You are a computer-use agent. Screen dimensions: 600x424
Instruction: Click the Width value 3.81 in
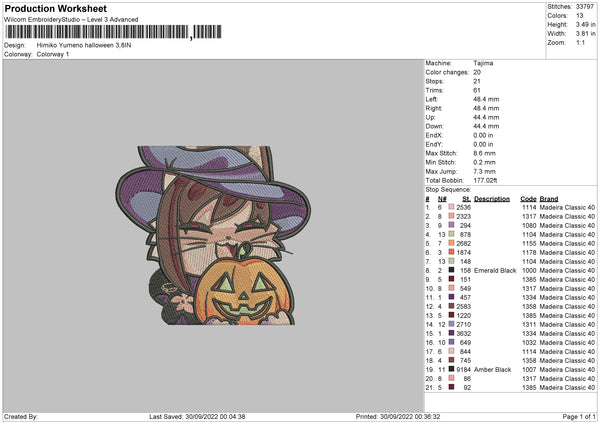click(585, 34)
